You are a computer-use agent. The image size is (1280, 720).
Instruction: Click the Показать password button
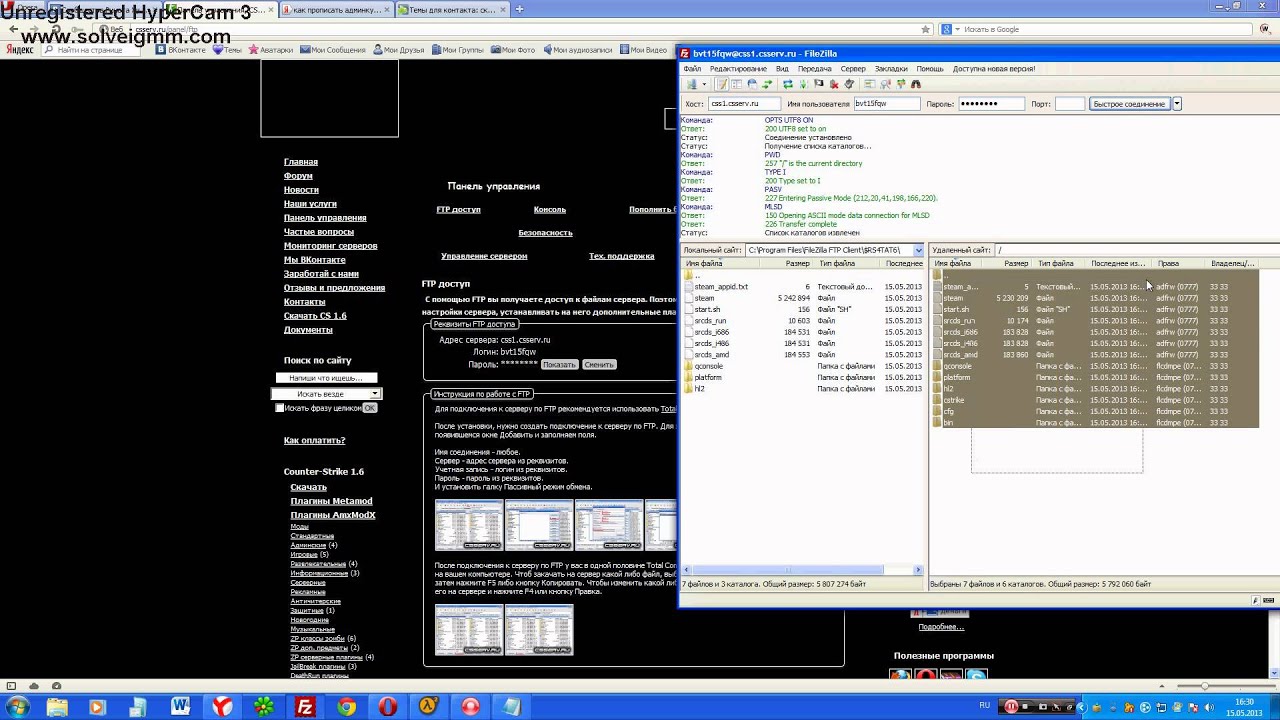tap(560, 364)
